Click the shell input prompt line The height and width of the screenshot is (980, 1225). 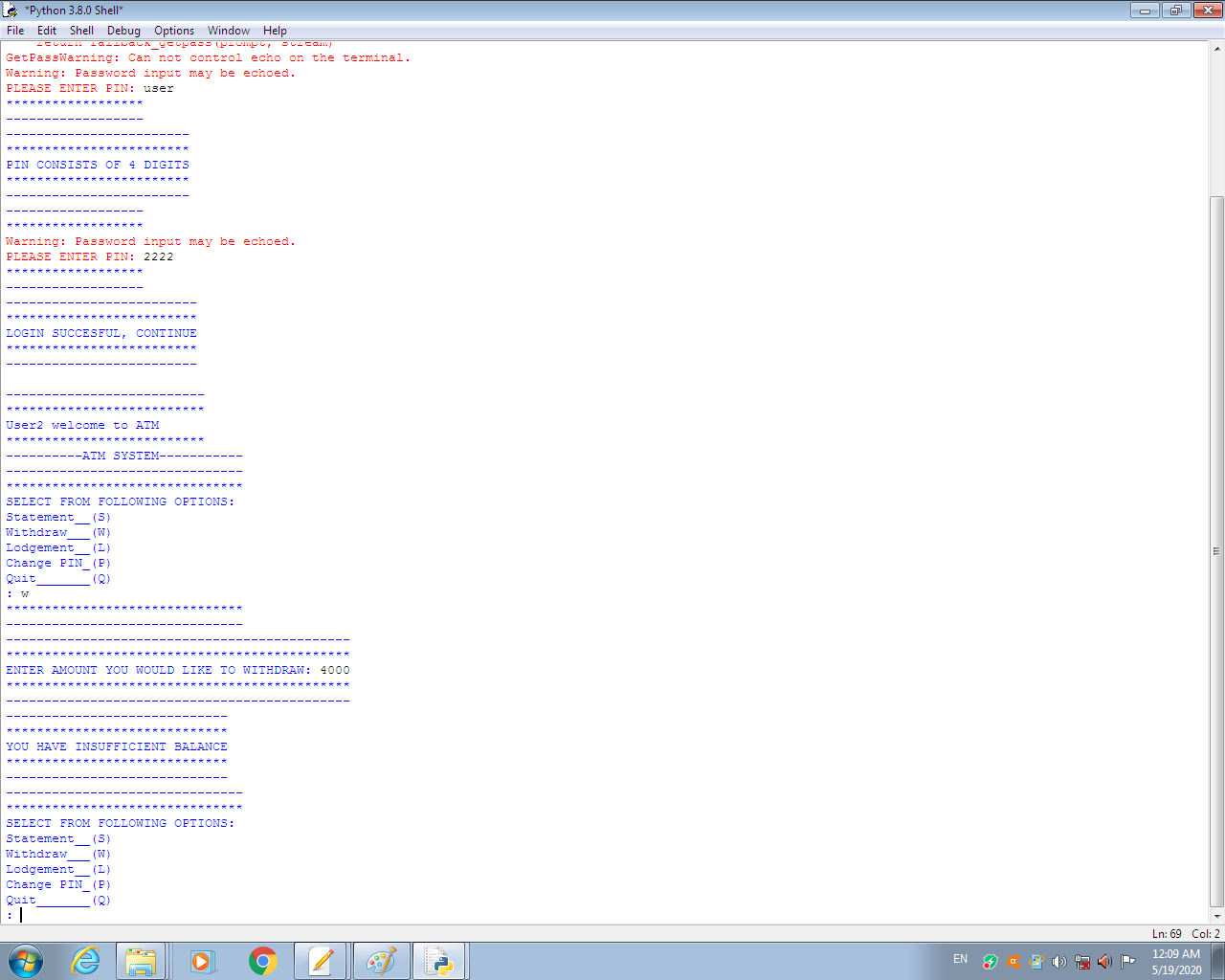287,915
